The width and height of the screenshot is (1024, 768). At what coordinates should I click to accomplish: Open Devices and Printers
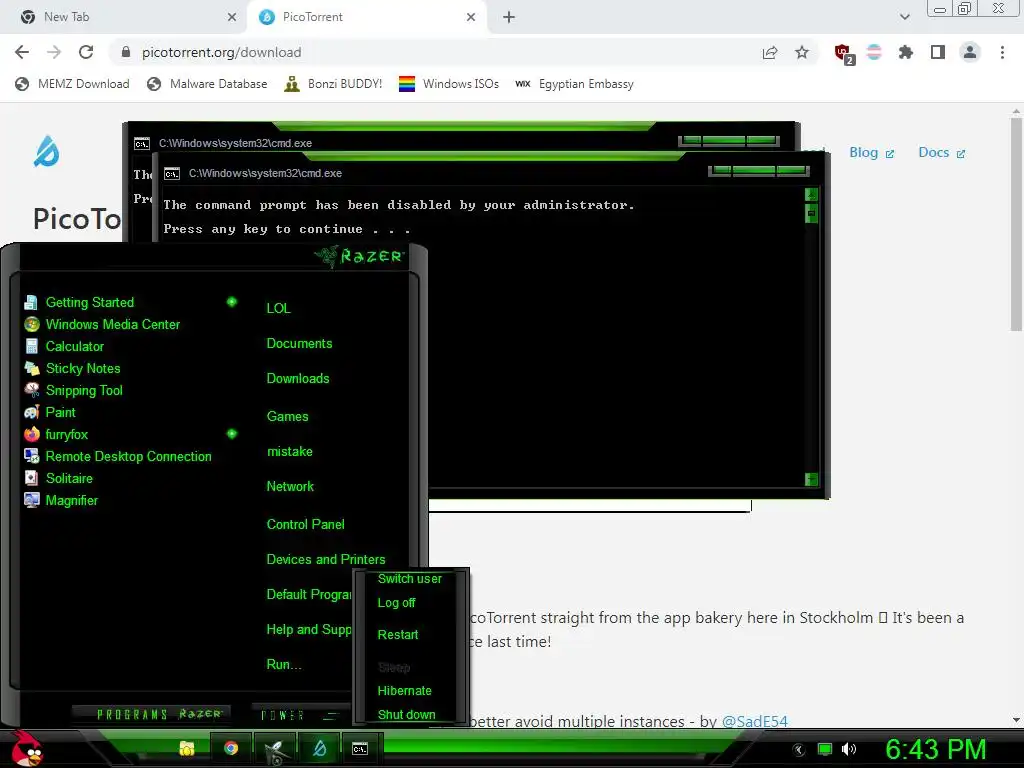click(x=325, y=560)
